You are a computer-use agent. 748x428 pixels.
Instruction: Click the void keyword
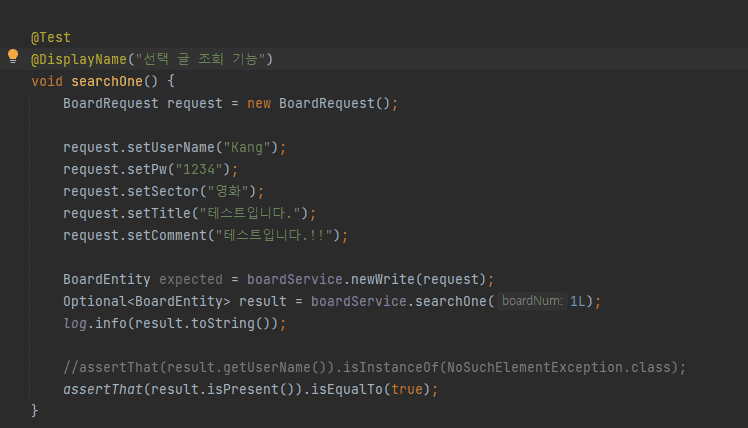pos(47,81)
